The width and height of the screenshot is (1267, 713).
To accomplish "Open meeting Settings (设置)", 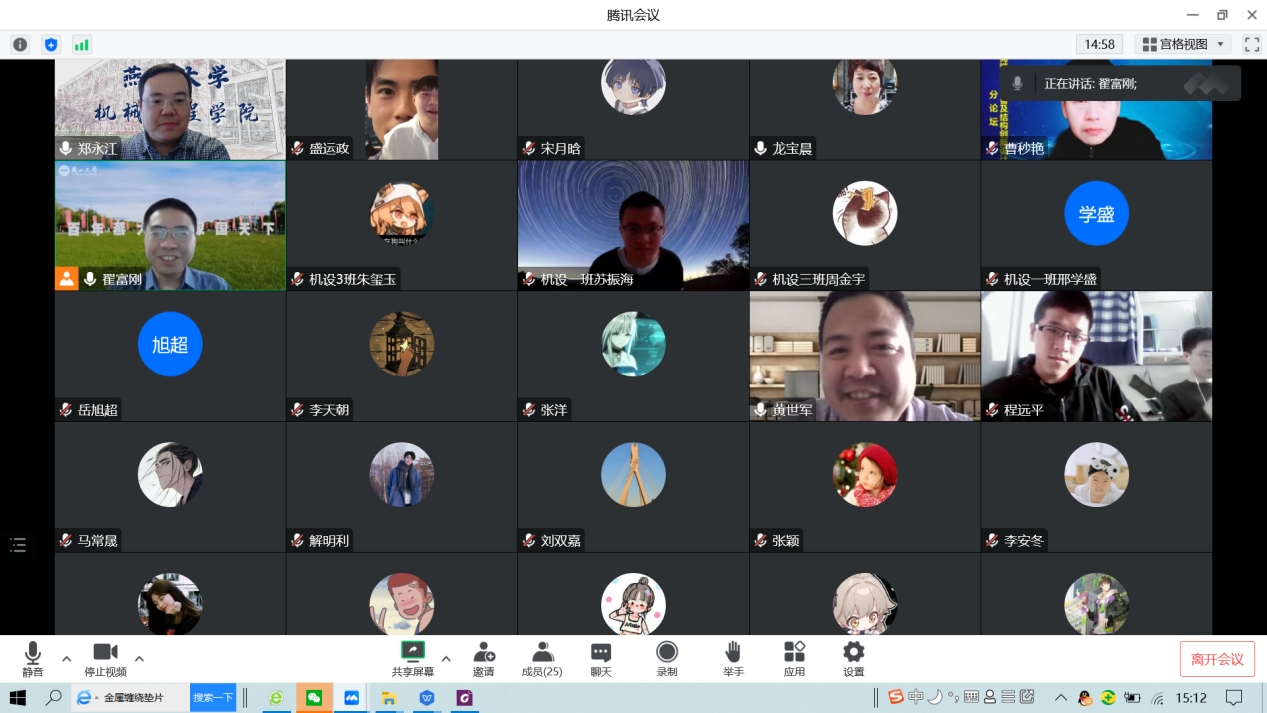I will 853,658.
